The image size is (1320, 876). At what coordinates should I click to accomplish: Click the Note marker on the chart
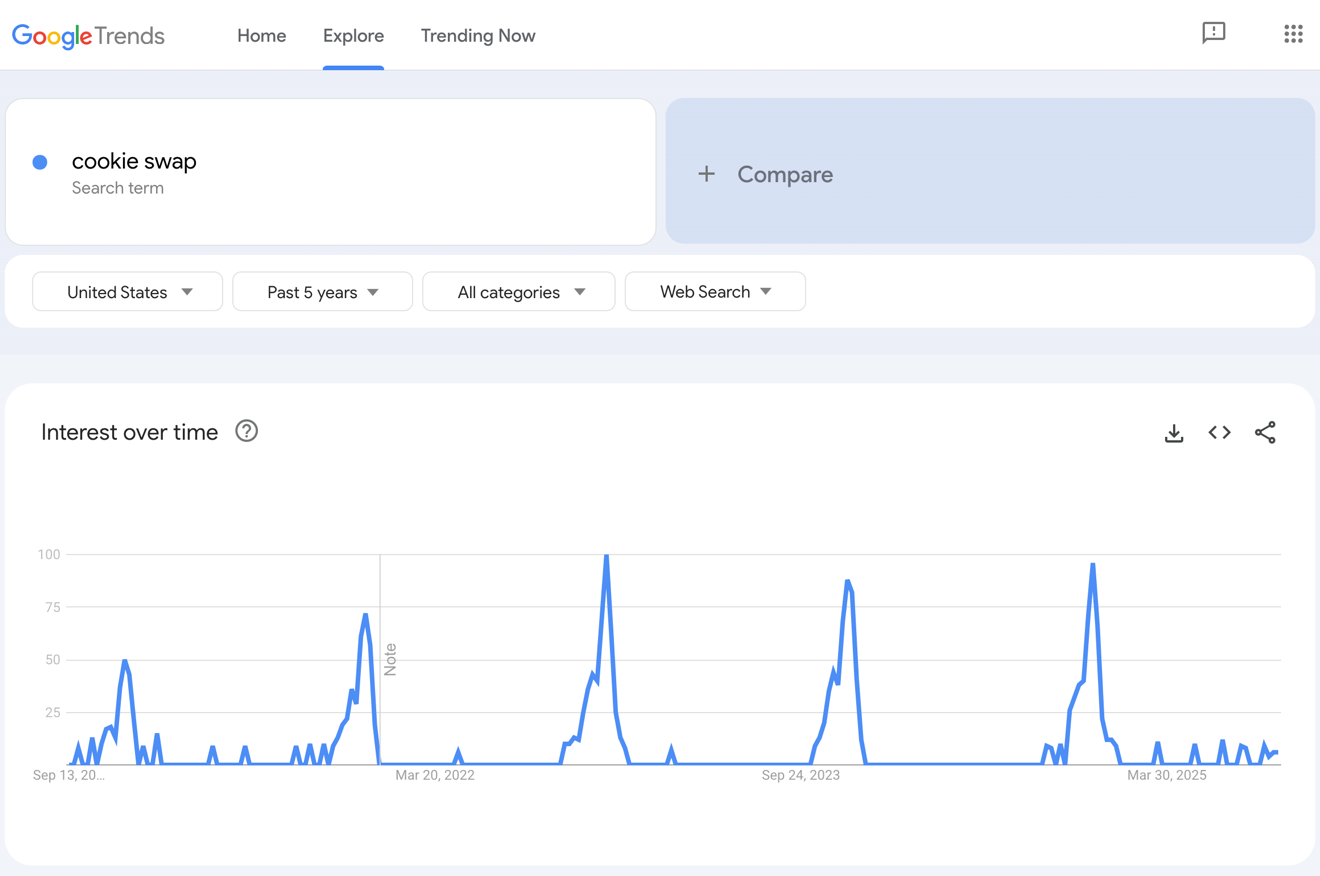pyautogui.click(x=390, y=660)
